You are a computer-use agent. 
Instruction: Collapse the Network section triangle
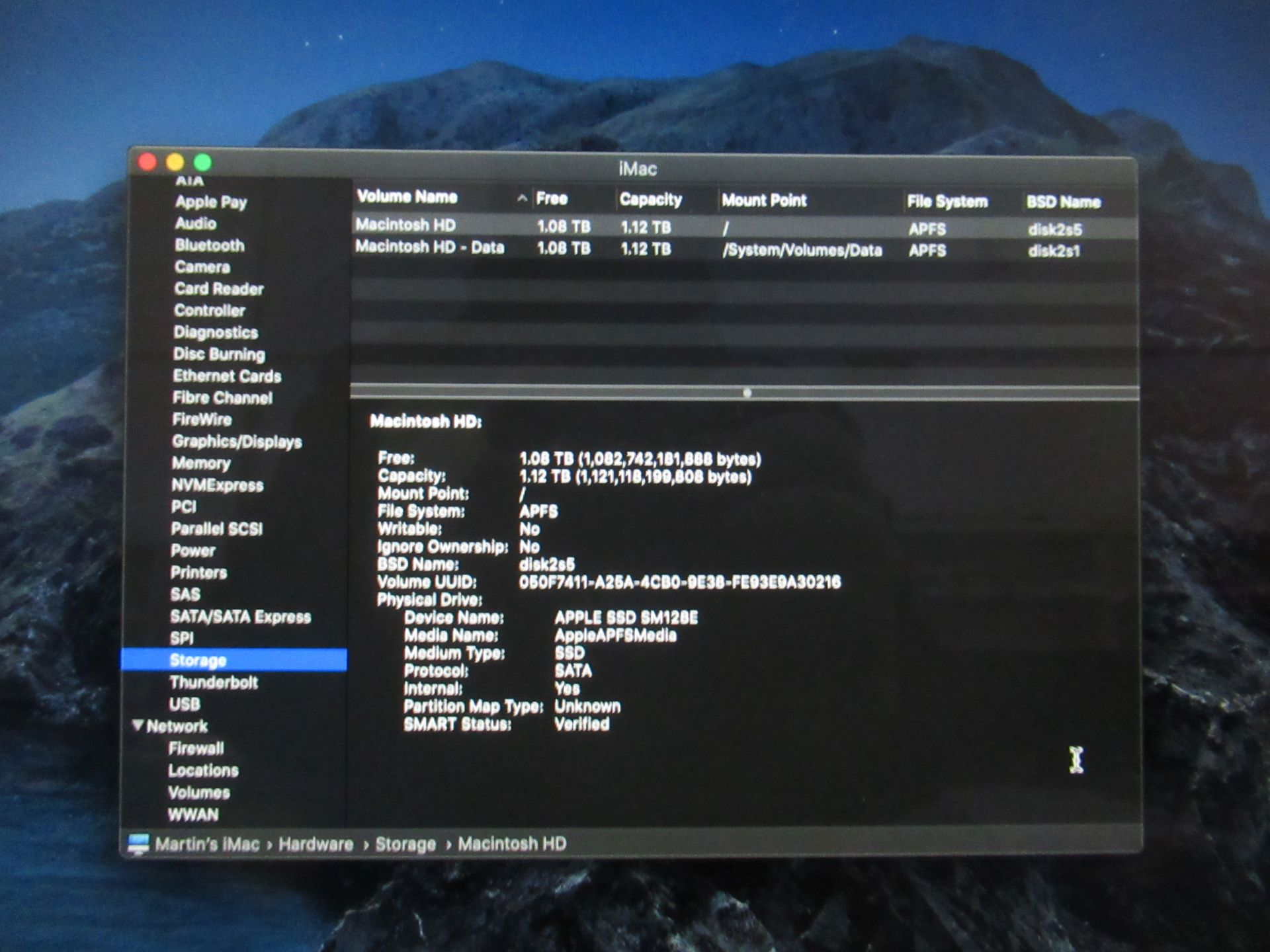(138, 725)
